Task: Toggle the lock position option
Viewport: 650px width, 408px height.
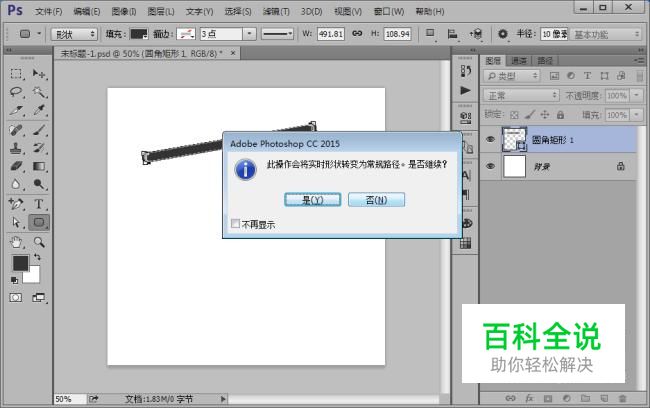Action: (545, 115)
